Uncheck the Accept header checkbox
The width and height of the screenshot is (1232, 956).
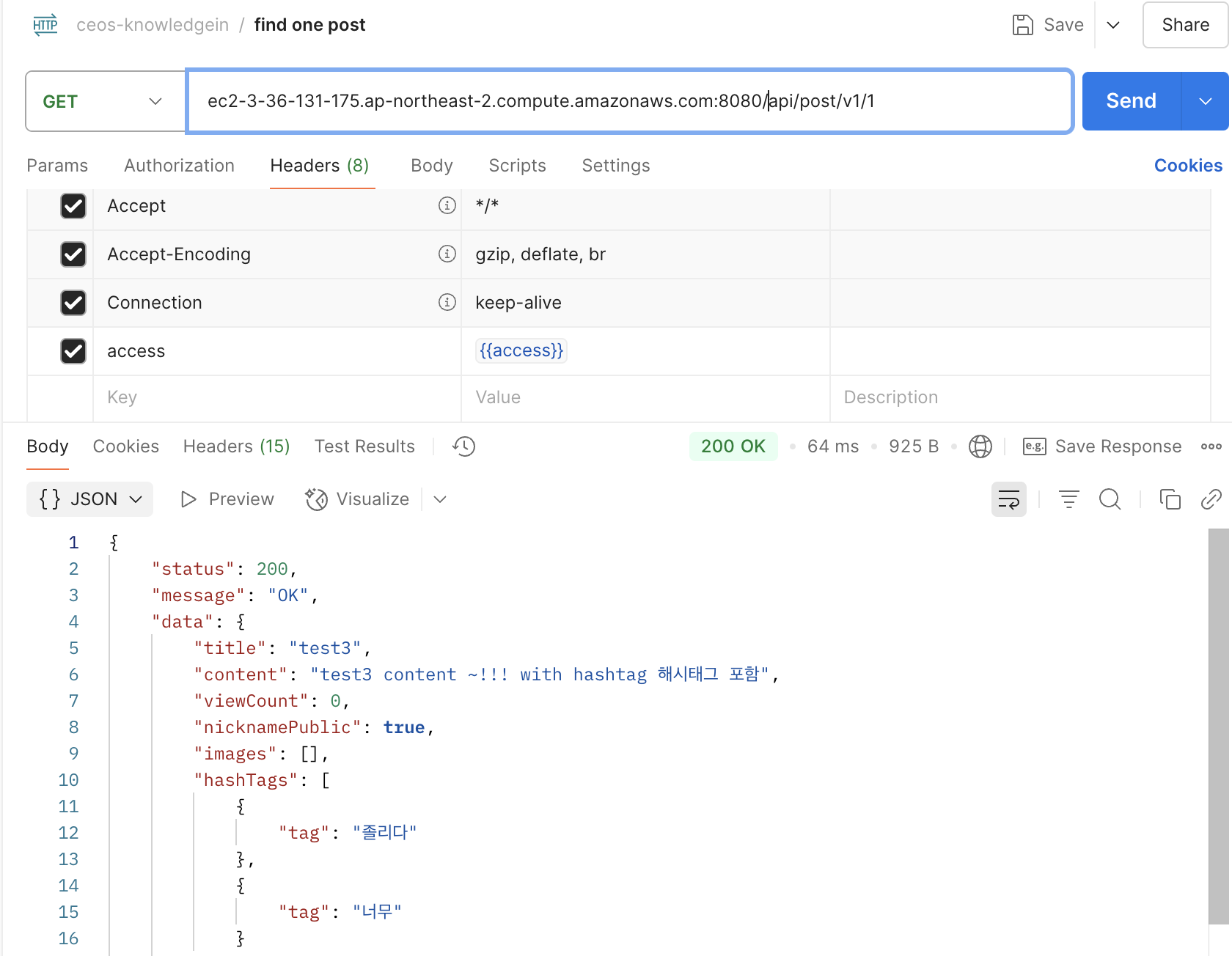click(73, 206)
